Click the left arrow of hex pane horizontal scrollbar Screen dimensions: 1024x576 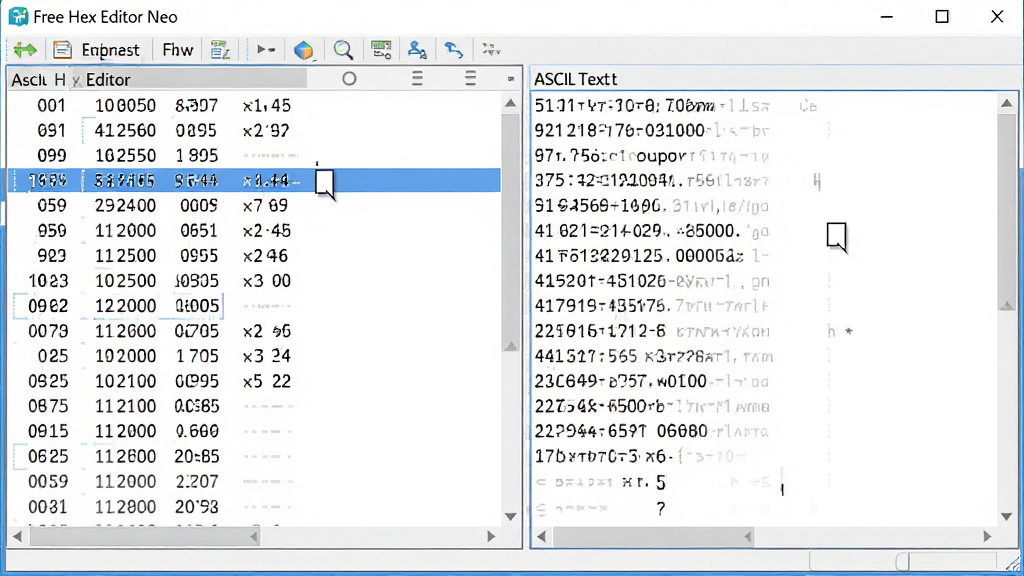point(17,537)
